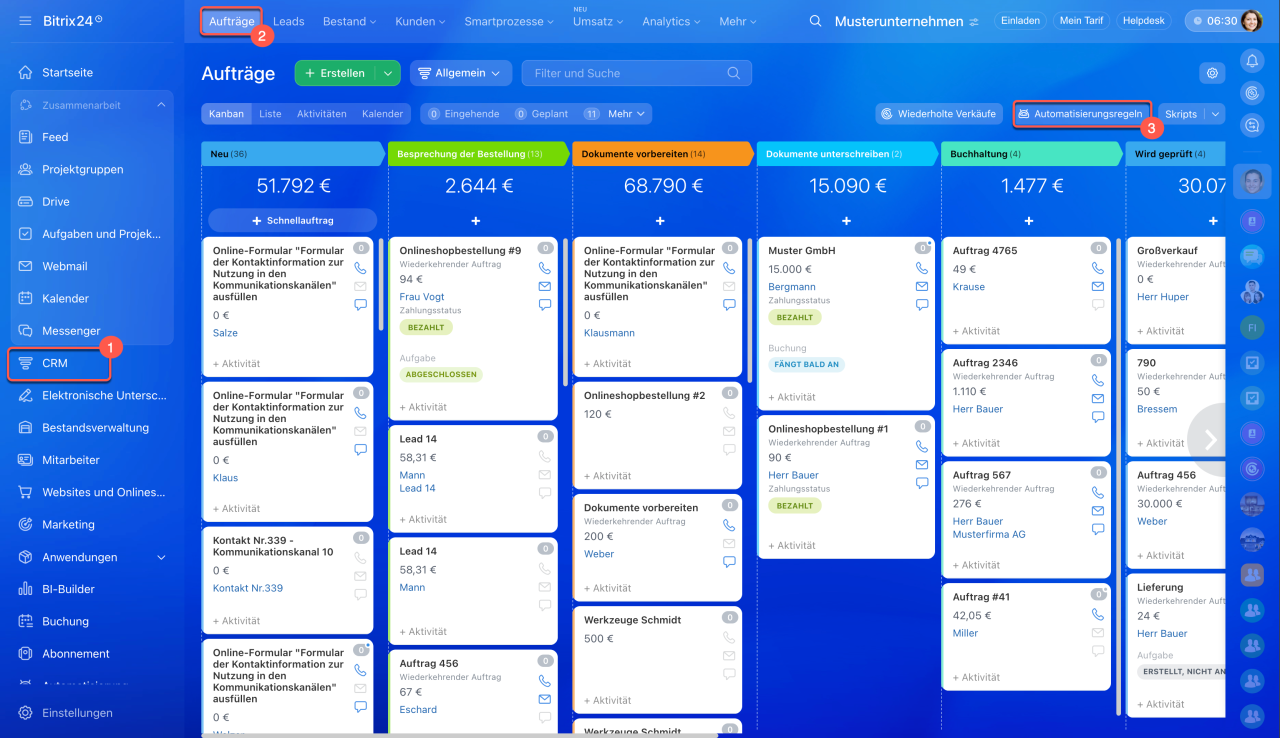Click the chat icon on Auftrag 567 card
Viewport: 1280px width, 738px height.
[1098, 529]
